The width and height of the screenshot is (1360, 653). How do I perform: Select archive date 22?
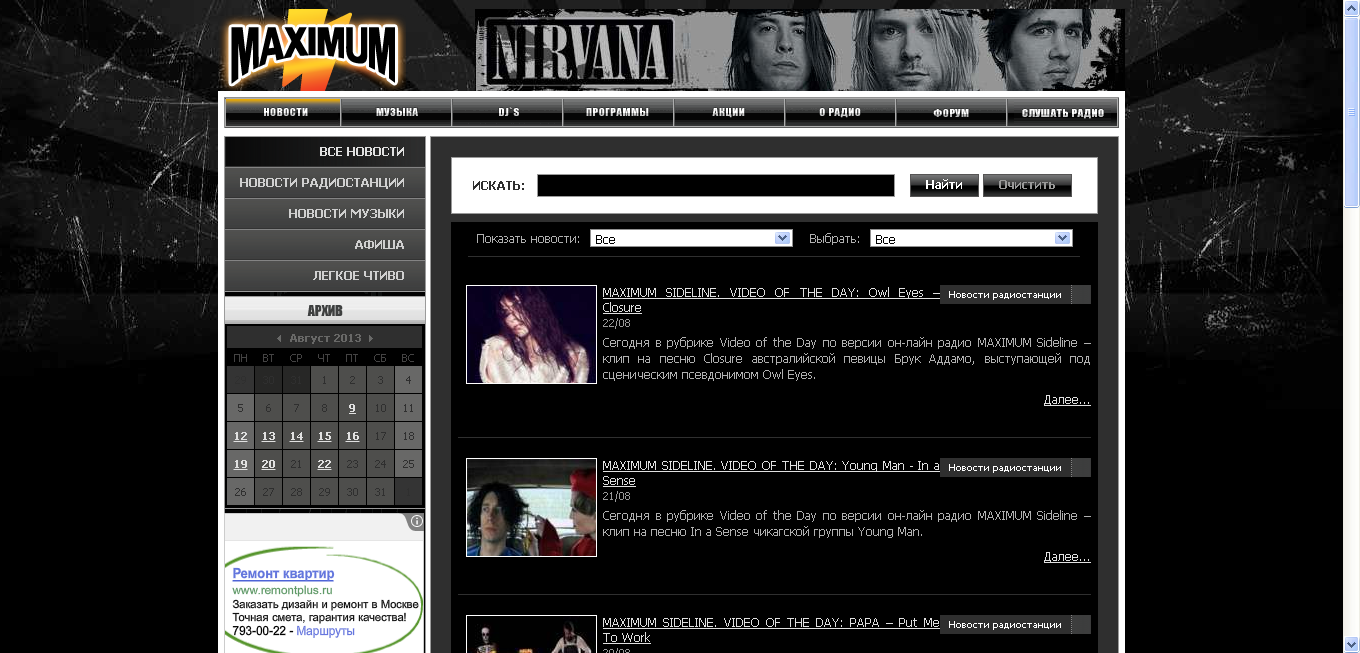pyautogui.click(x=324, y=464)
